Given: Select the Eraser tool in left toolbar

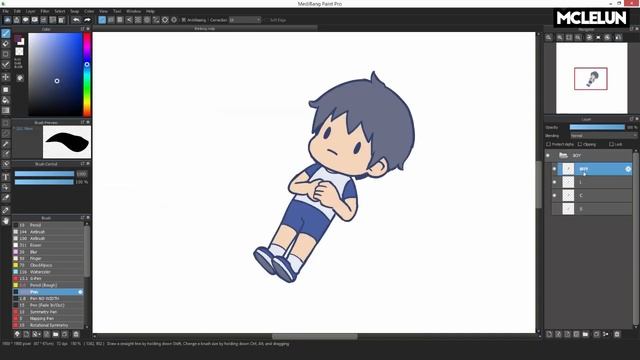Looking at the screenshot, I should pyautogui.click(x=6, y=44).
